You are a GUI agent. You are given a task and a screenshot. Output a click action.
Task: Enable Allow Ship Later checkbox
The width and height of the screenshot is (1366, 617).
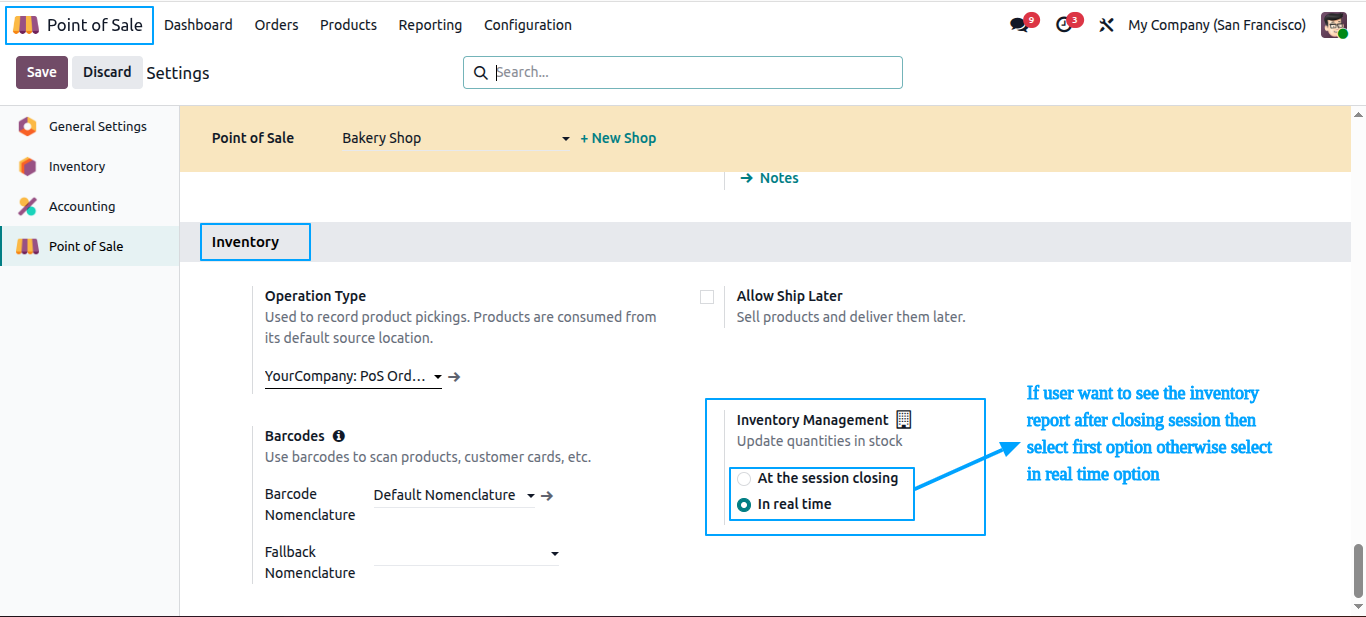click(x=707, y=297)
